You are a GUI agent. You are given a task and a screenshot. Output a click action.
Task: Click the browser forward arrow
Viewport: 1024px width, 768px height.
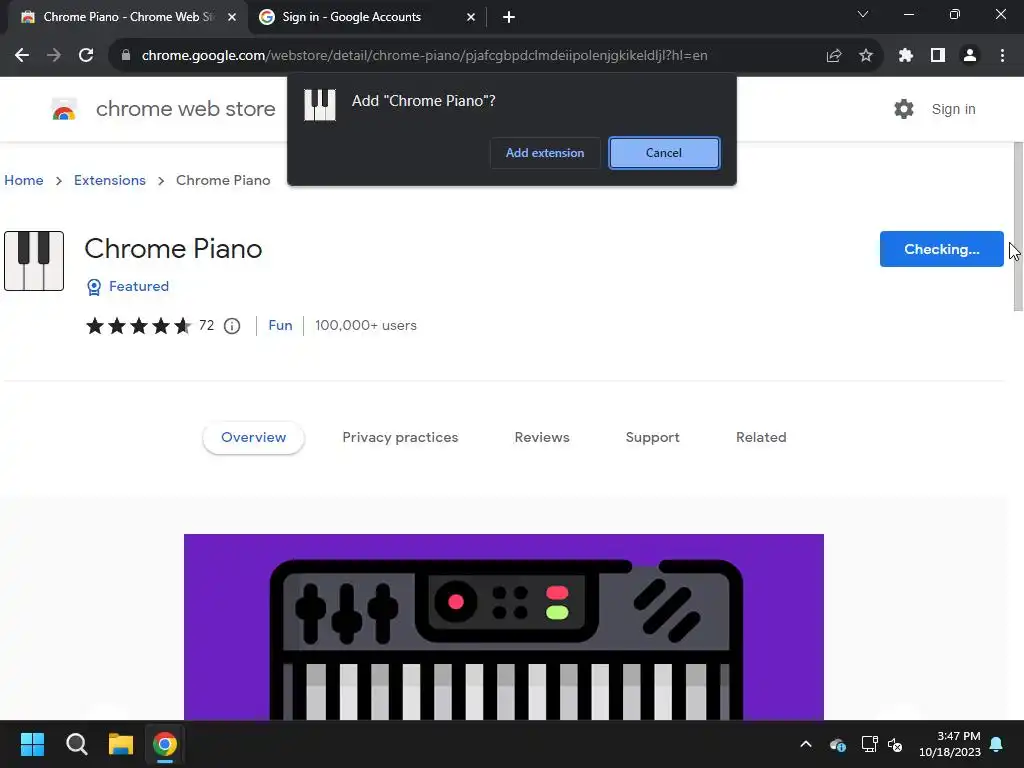54,56
